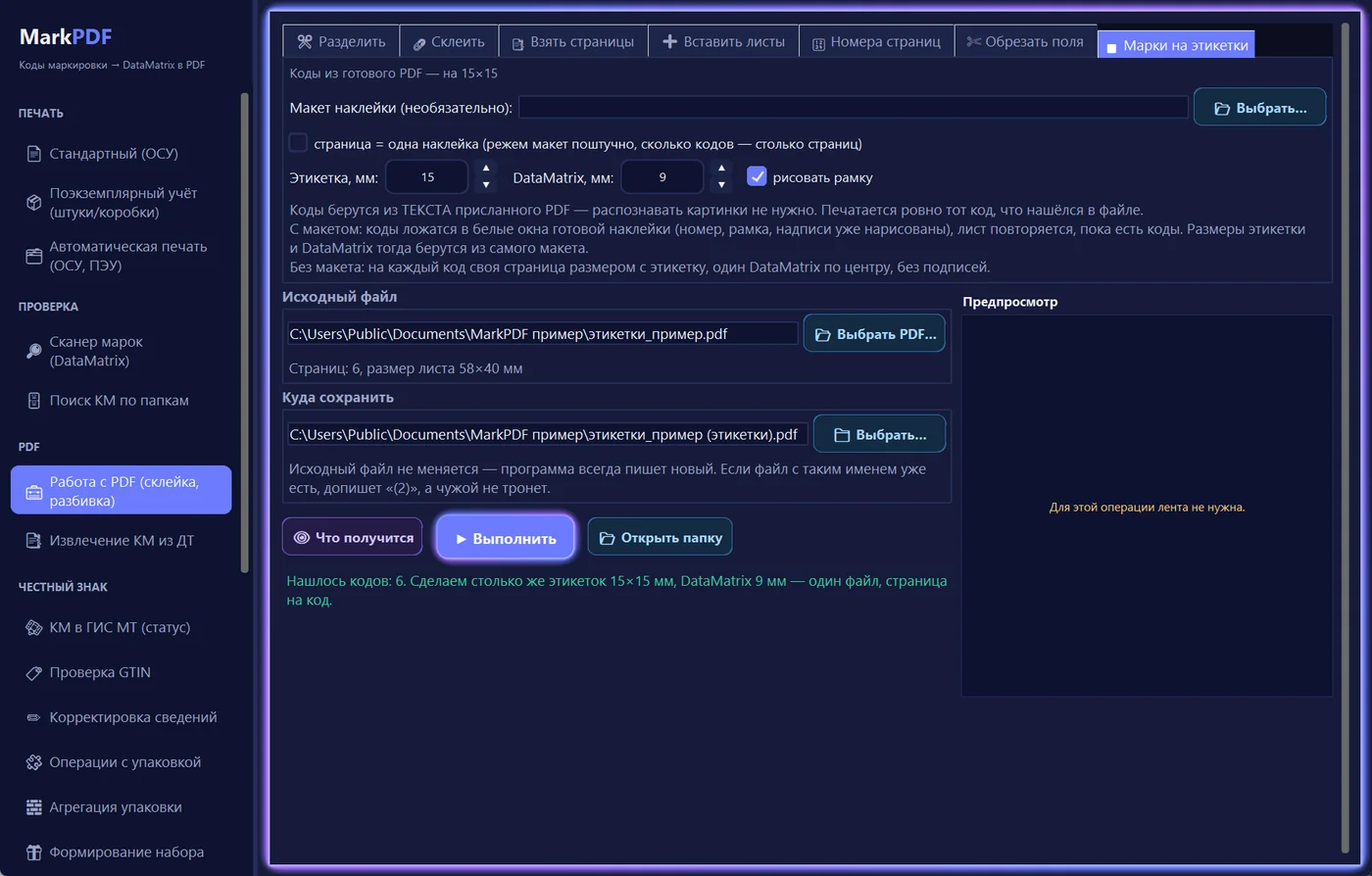The image size is (1372, 876).
Task: Click the sidebar vertical scrollbar
Action: point(244,333)
